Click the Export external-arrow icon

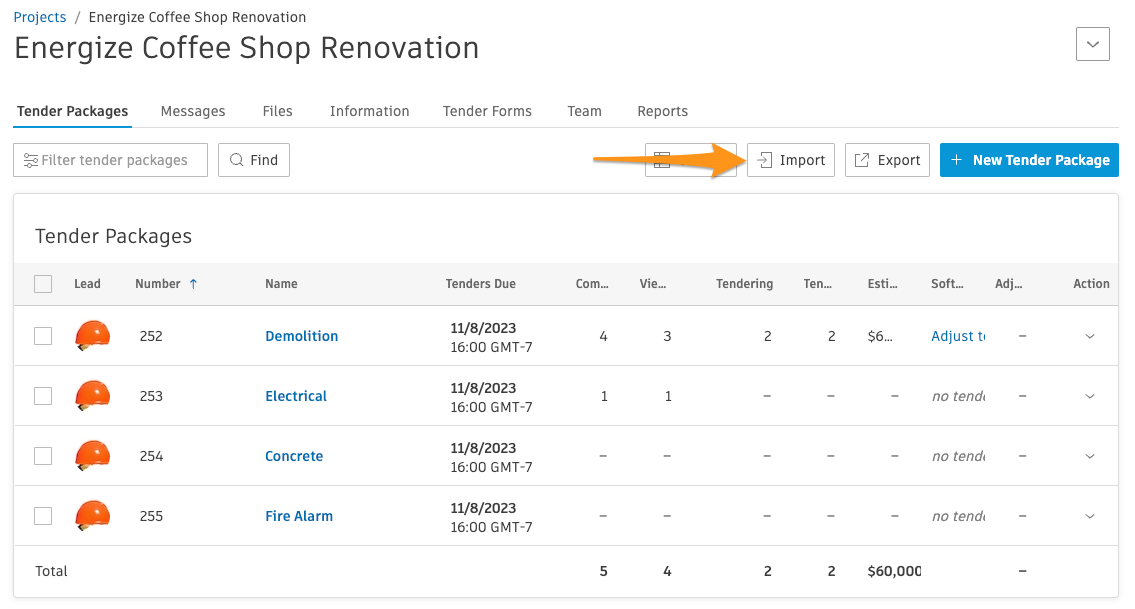pos(861,160)
